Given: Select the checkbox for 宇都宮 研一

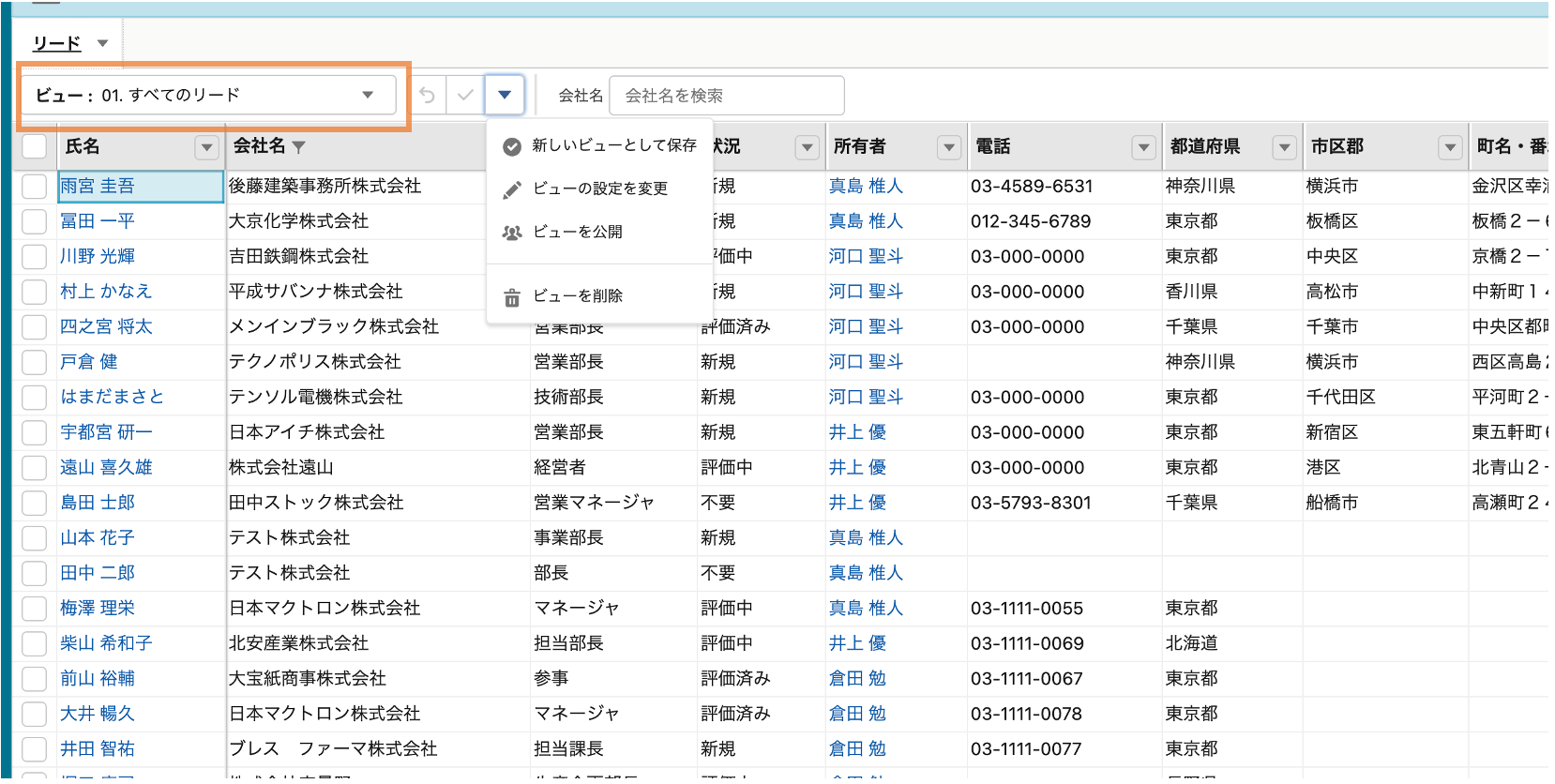Looking at the screenshot, I should click(35, 432).
